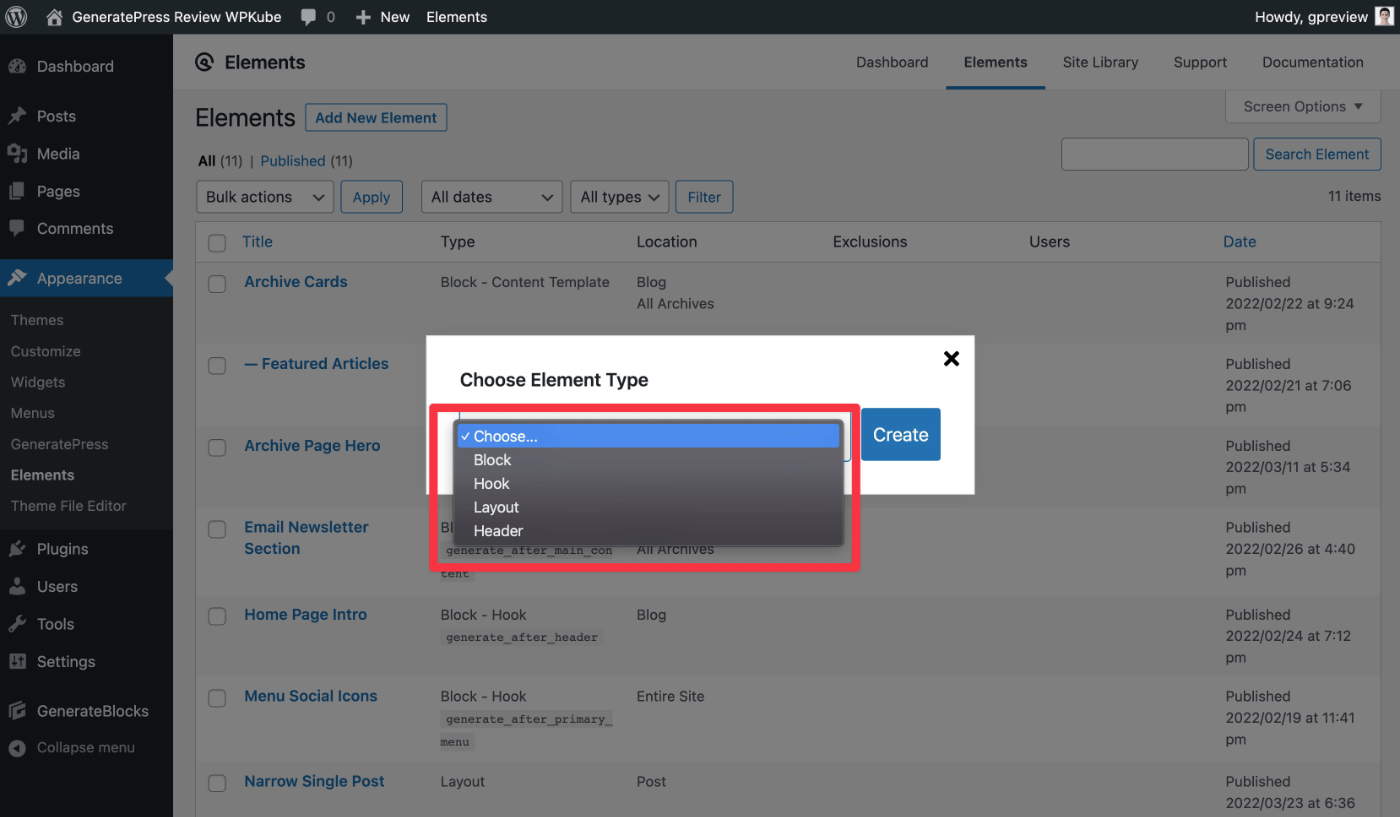
Task: Expand Screen Options panel
Action: pos(1303,106)
